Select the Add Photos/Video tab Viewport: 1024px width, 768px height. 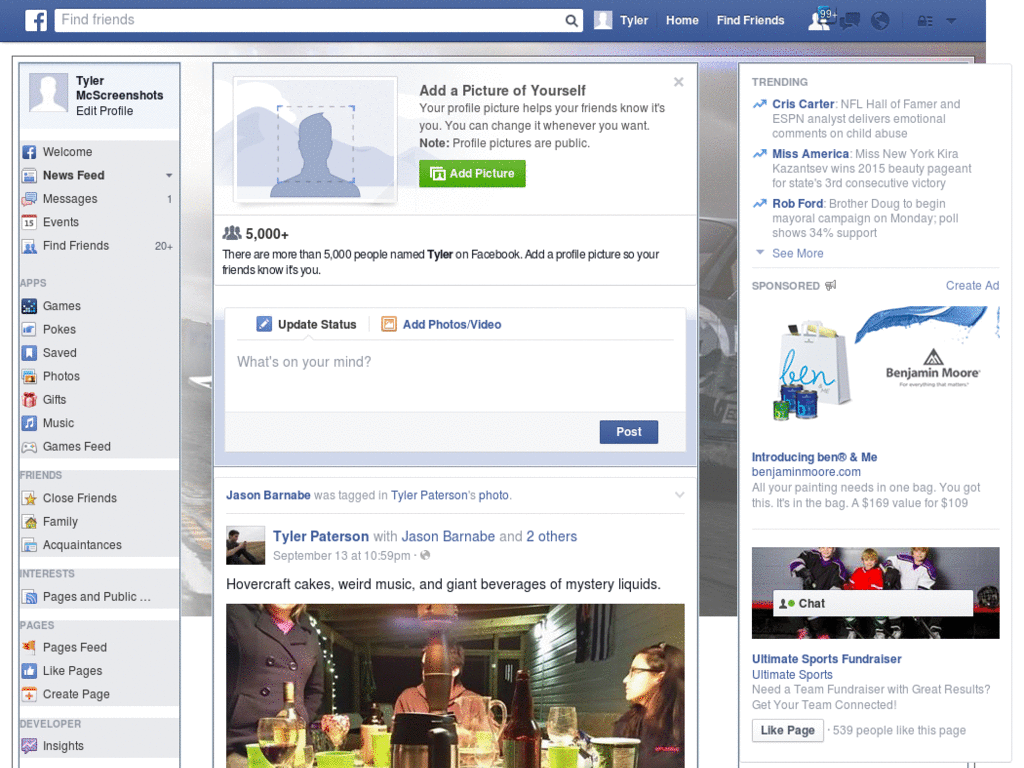[441, 324]
